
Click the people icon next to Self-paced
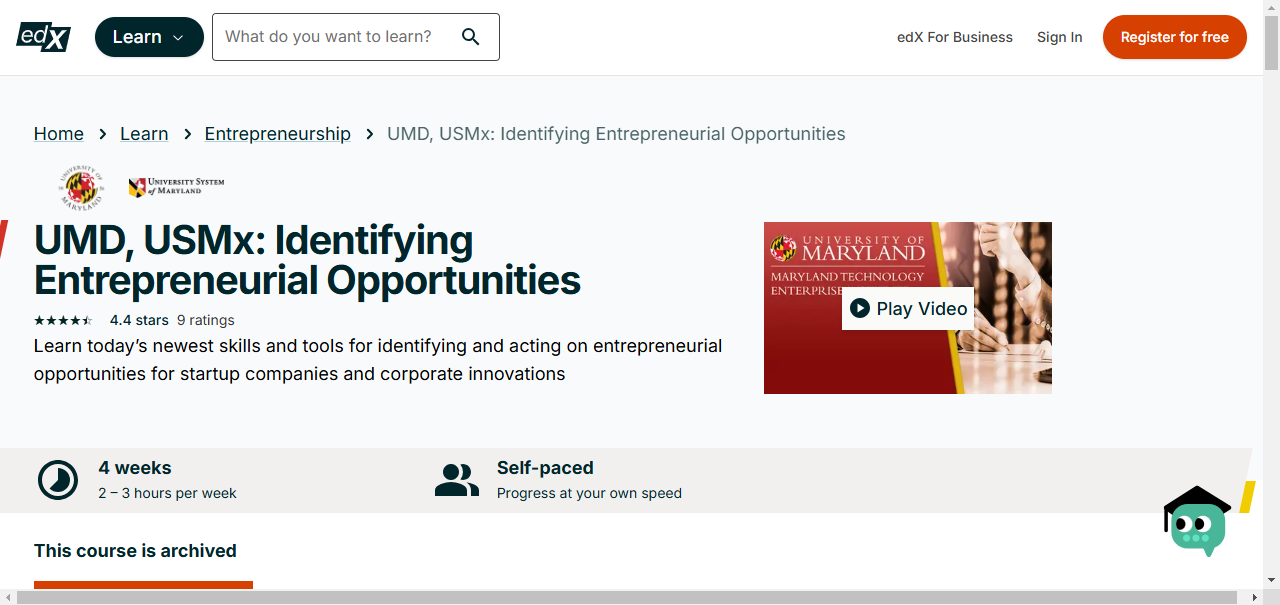(457, 479)
